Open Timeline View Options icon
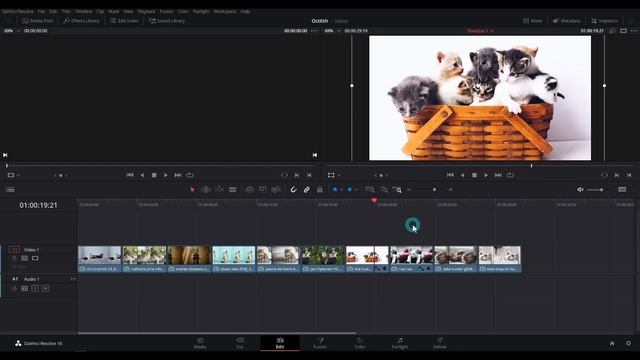 (x=10, y=189)
